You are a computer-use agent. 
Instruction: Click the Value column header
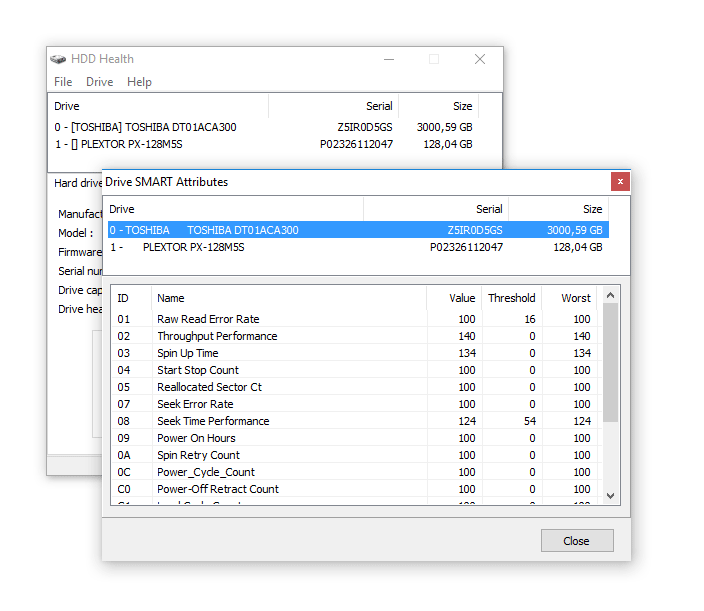(x=454, y=298)
